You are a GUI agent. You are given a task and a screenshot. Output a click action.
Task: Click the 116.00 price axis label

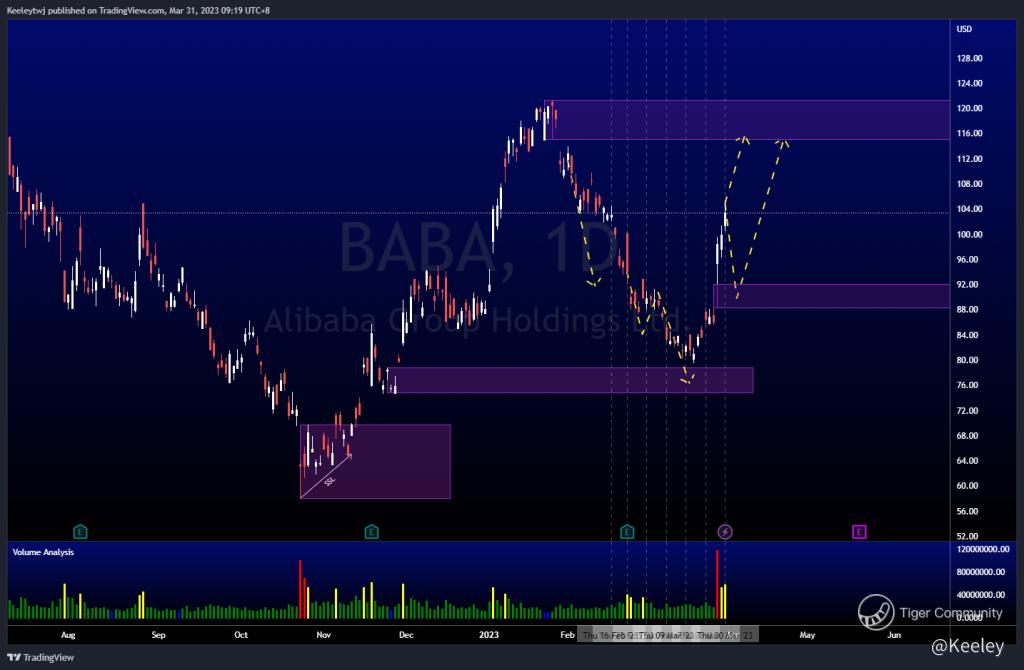click(x=969, y=133)
